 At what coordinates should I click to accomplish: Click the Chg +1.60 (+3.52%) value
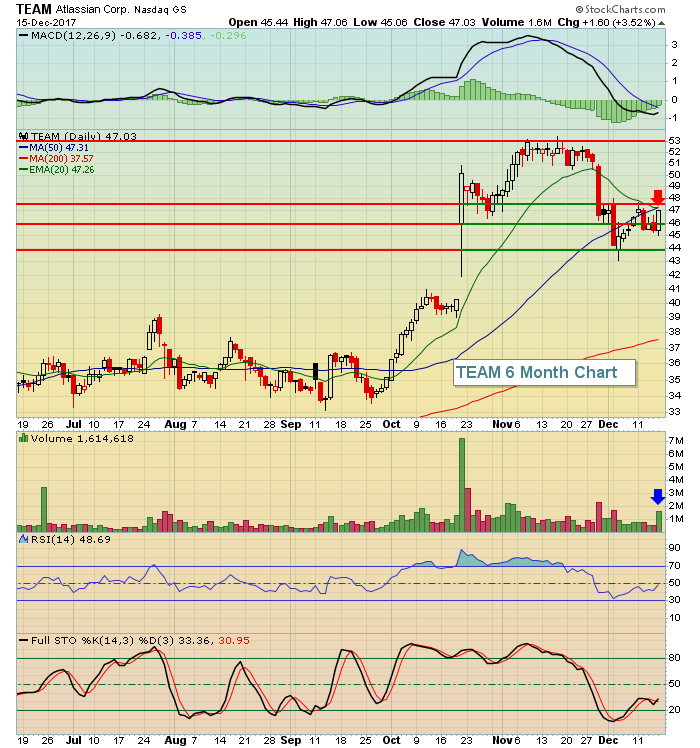tap(606, 22)
